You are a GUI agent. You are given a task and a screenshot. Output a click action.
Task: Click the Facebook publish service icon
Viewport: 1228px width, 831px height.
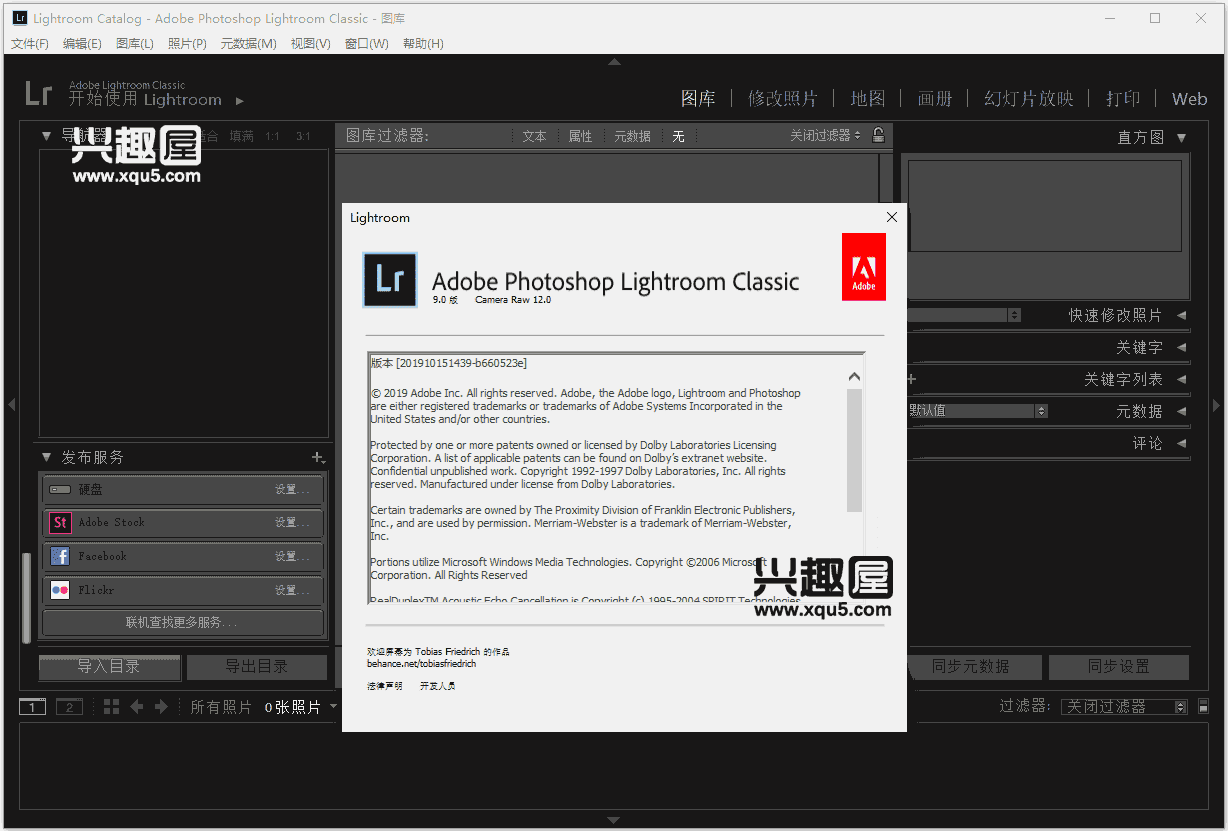[x=60, y=556]
